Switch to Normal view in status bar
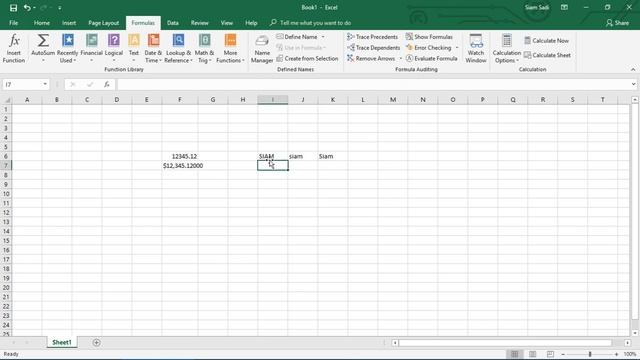Viewport: 640px width, 360px height. (x=515, y=354)
